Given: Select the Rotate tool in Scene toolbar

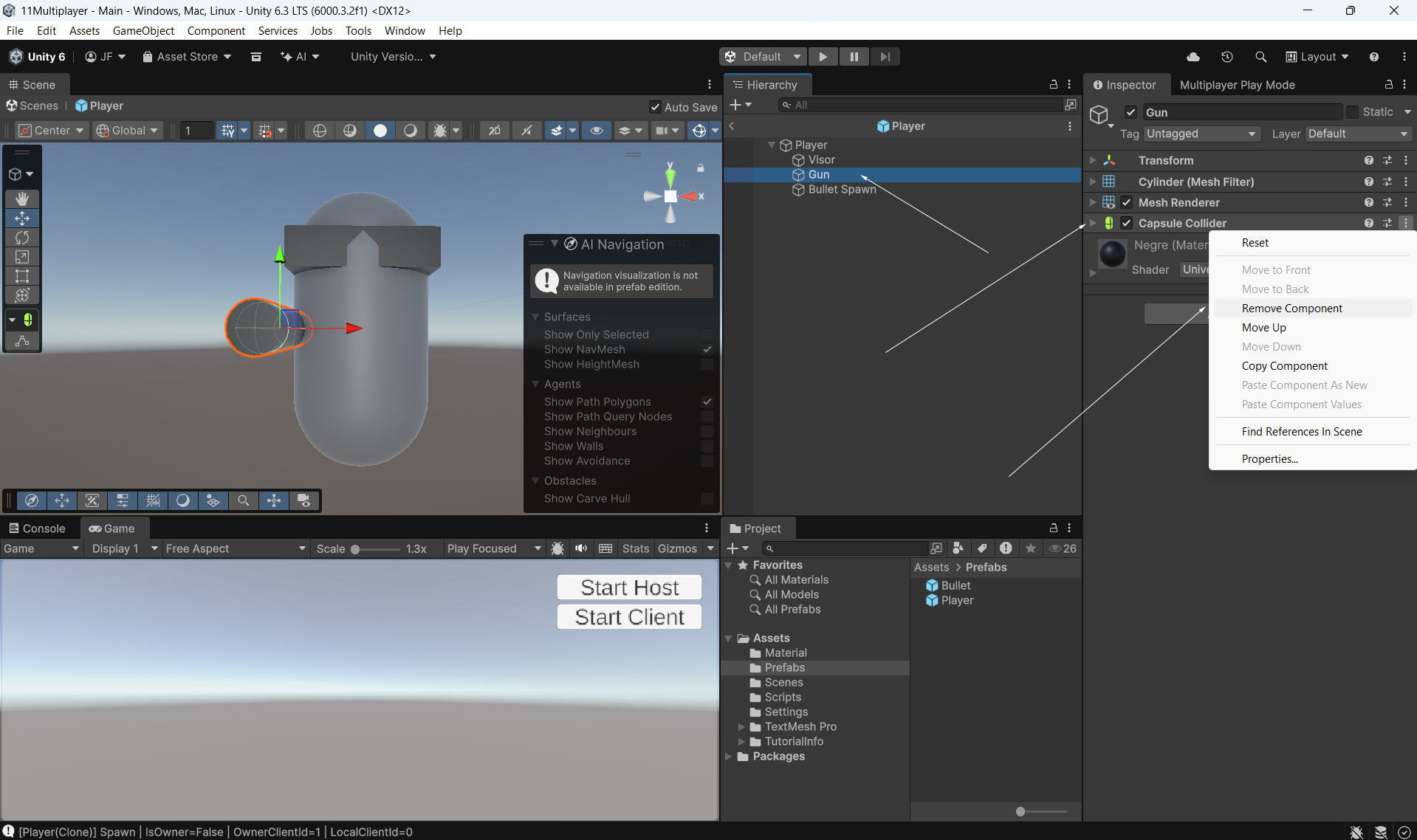Looking at the screenshot, I should (22, 238).
